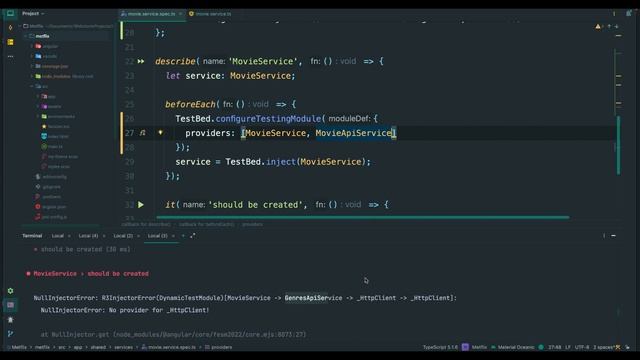Expand the coverage folder
Screen dimensions: 640x360
32,66
